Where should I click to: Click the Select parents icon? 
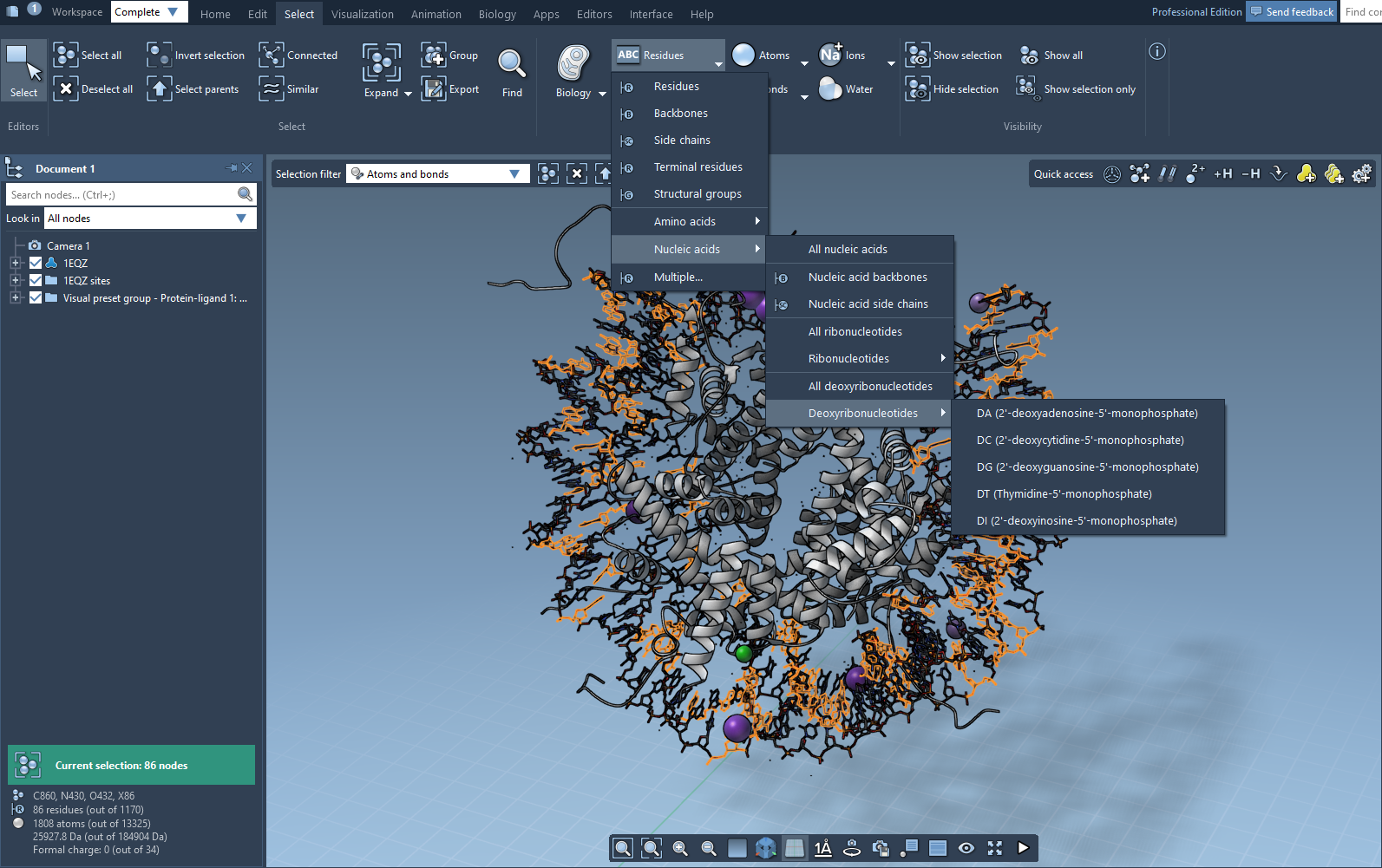tap(159, 88)
